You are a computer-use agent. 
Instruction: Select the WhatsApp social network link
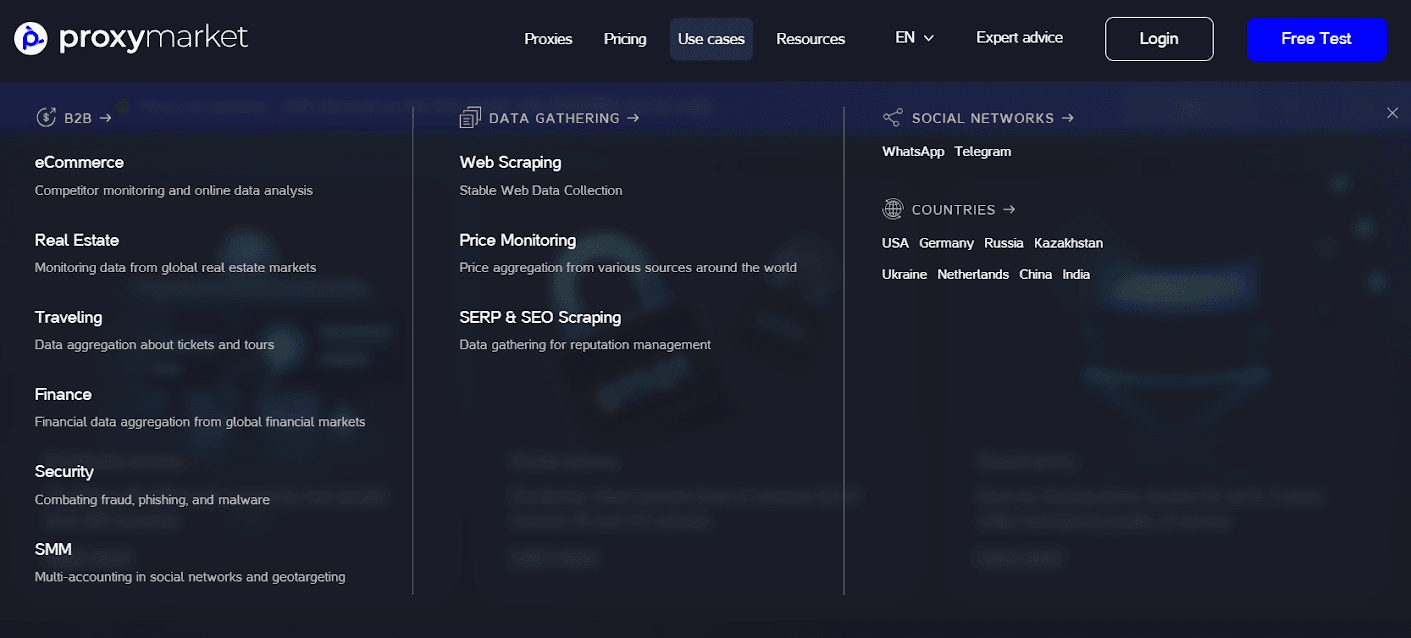(x=913, y=152)
